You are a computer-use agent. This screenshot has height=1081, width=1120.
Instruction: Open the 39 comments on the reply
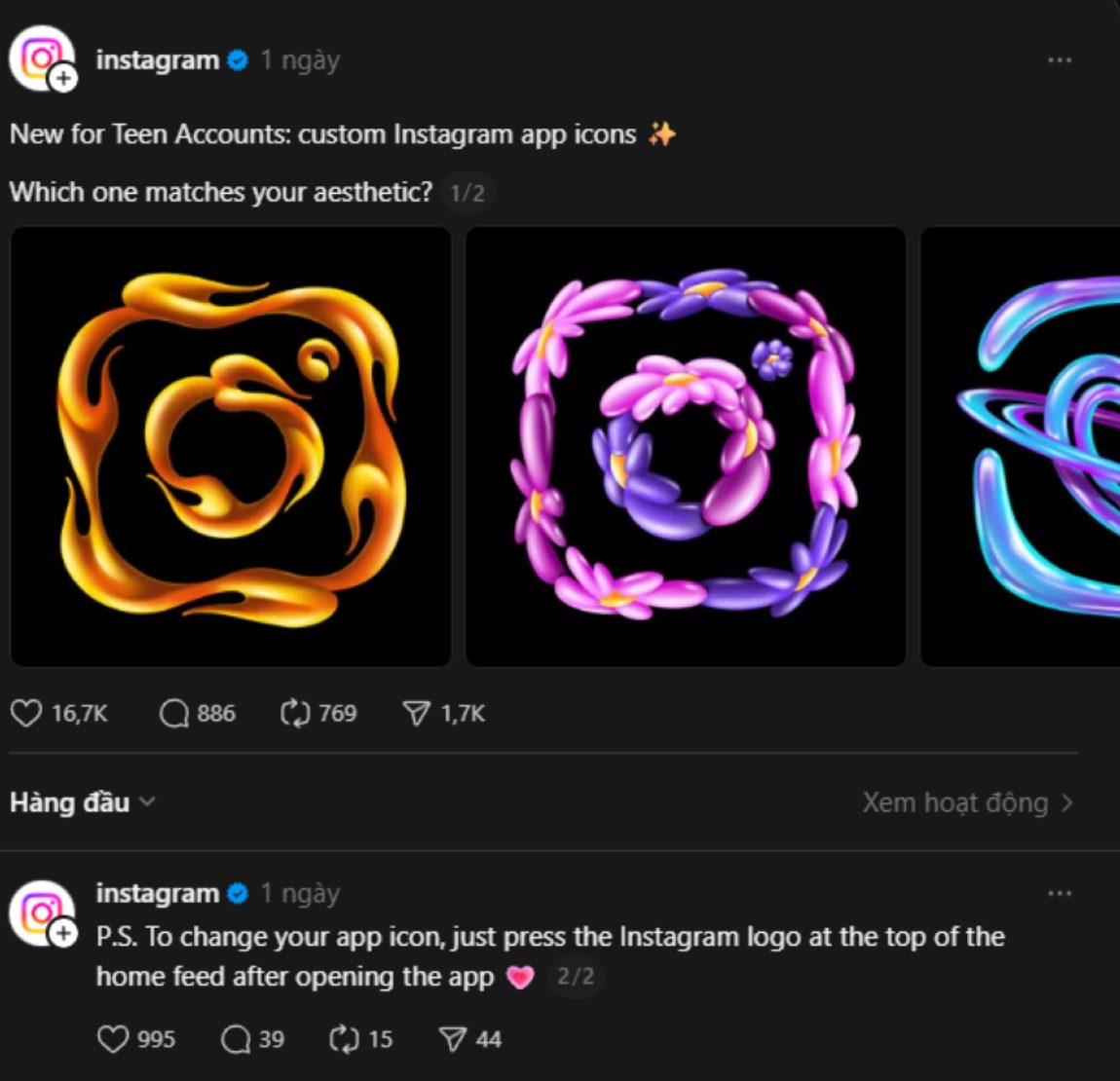(234, 1039)
